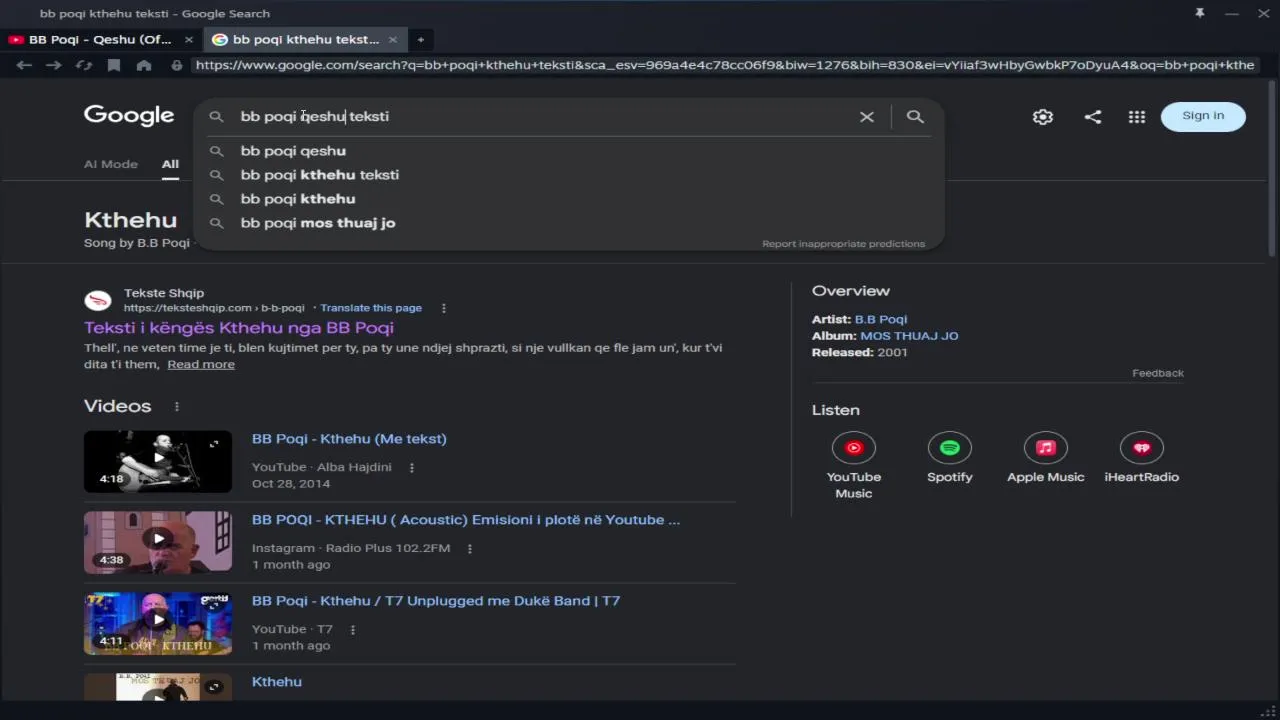Click the bookmark icon in the toolbar
Screen dimensions: 1280x720
click(114, 65)
